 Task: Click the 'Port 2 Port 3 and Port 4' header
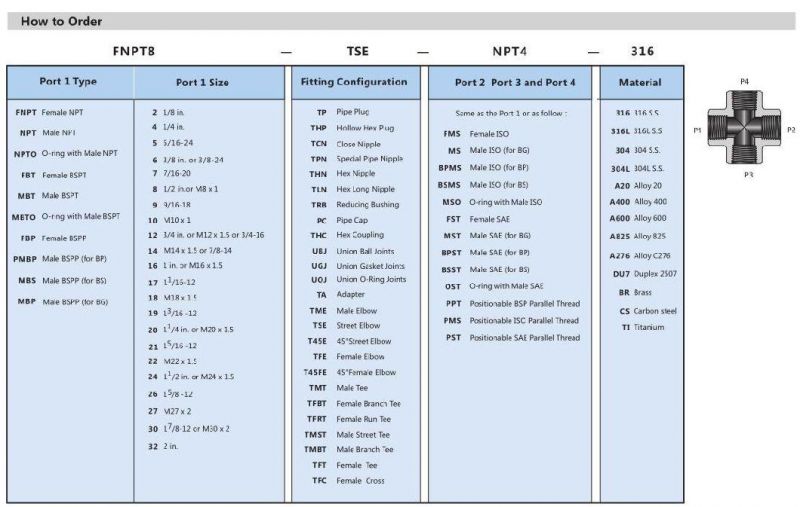pyautogui.click(x=515, y=82)
